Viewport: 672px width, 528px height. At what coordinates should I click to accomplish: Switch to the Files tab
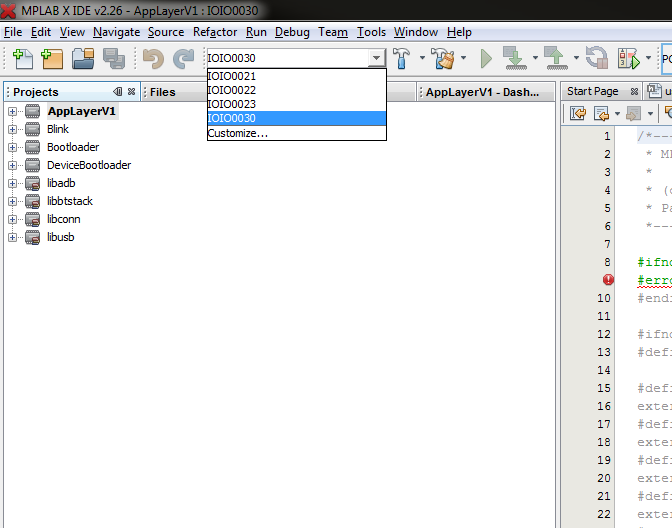tap(163, 92)
